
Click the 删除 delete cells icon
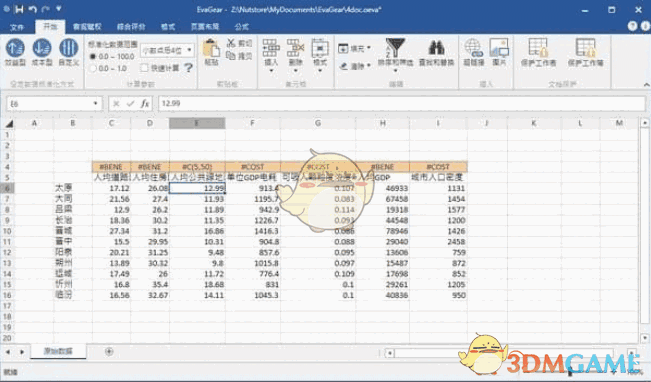[295, 48]
